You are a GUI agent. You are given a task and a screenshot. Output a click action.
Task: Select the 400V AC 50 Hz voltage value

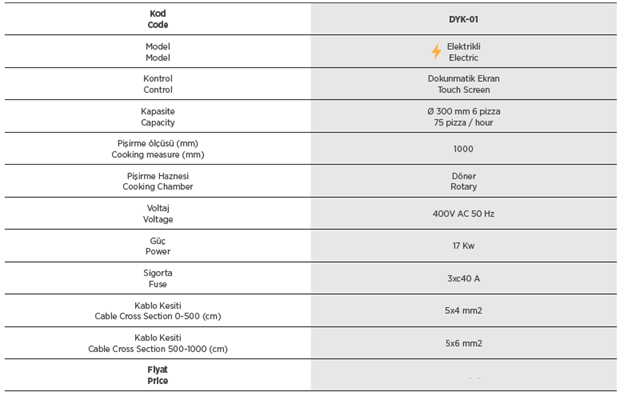[x=463, y=214]
